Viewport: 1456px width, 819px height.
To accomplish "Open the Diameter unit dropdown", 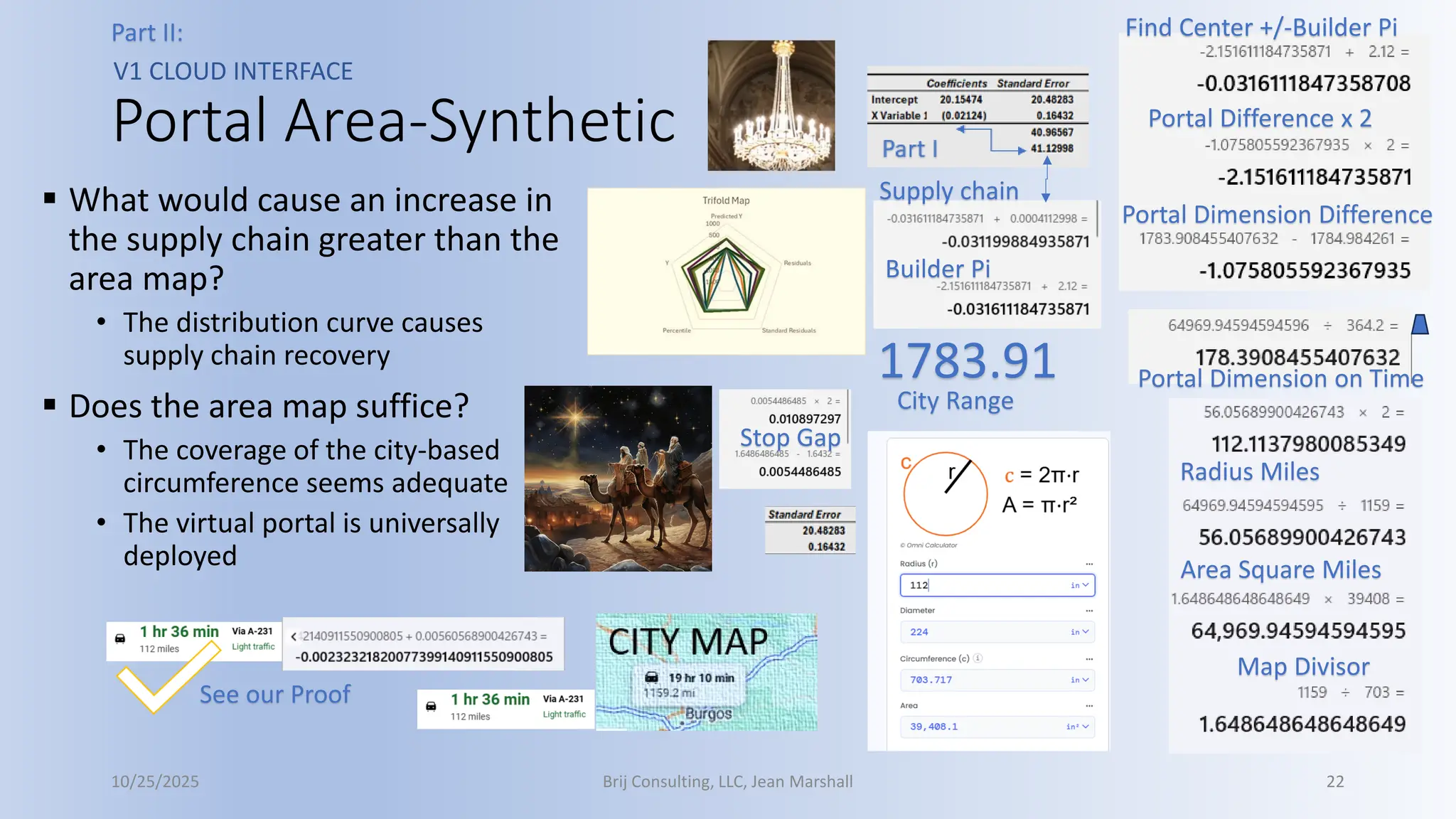I will 1080,632.
